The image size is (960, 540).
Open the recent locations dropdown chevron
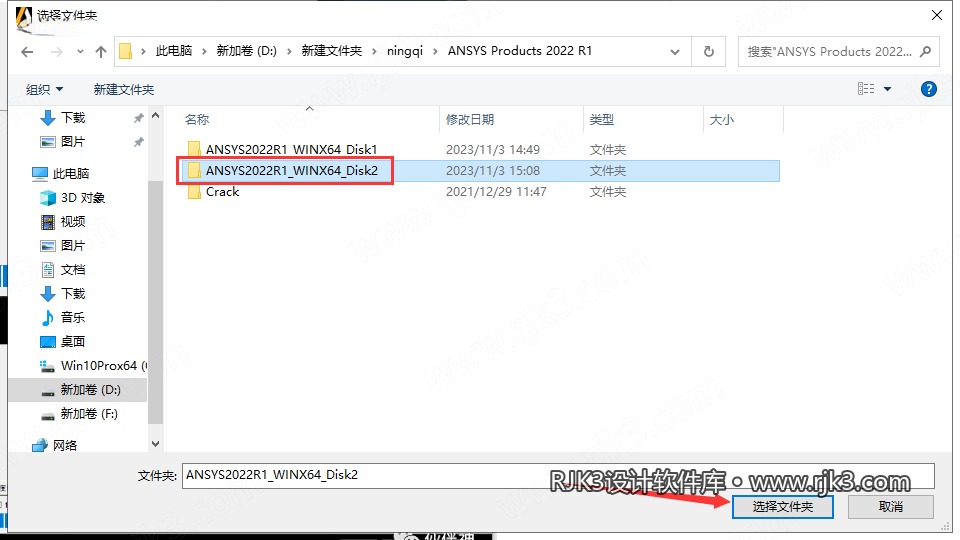click(80, 52)
